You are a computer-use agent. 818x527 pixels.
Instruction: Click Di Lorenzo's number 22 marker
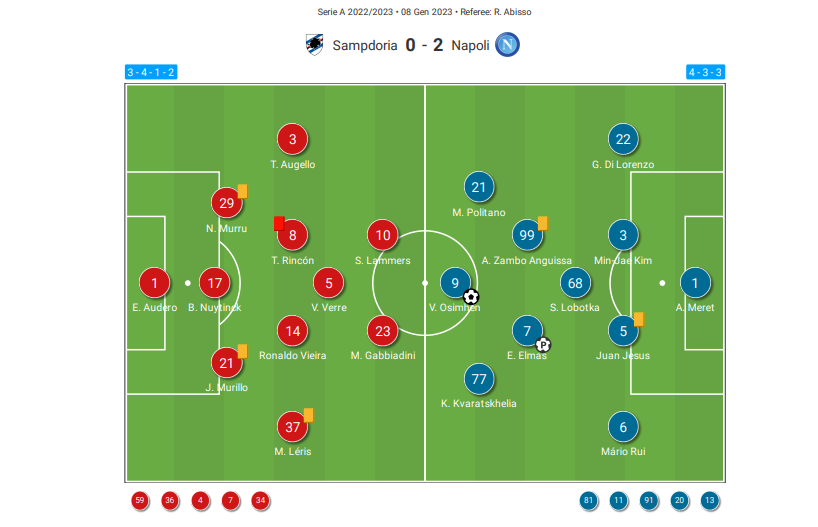click(623, 139)
